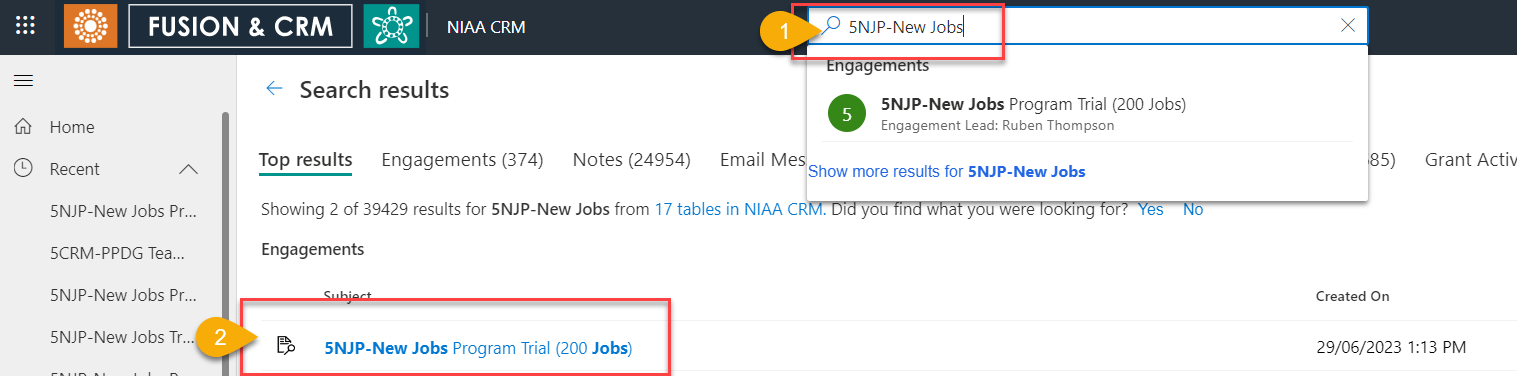Answer Yes to the feedback question
The width and height of the screenshot is (1517, 376).
(1151, 209)
